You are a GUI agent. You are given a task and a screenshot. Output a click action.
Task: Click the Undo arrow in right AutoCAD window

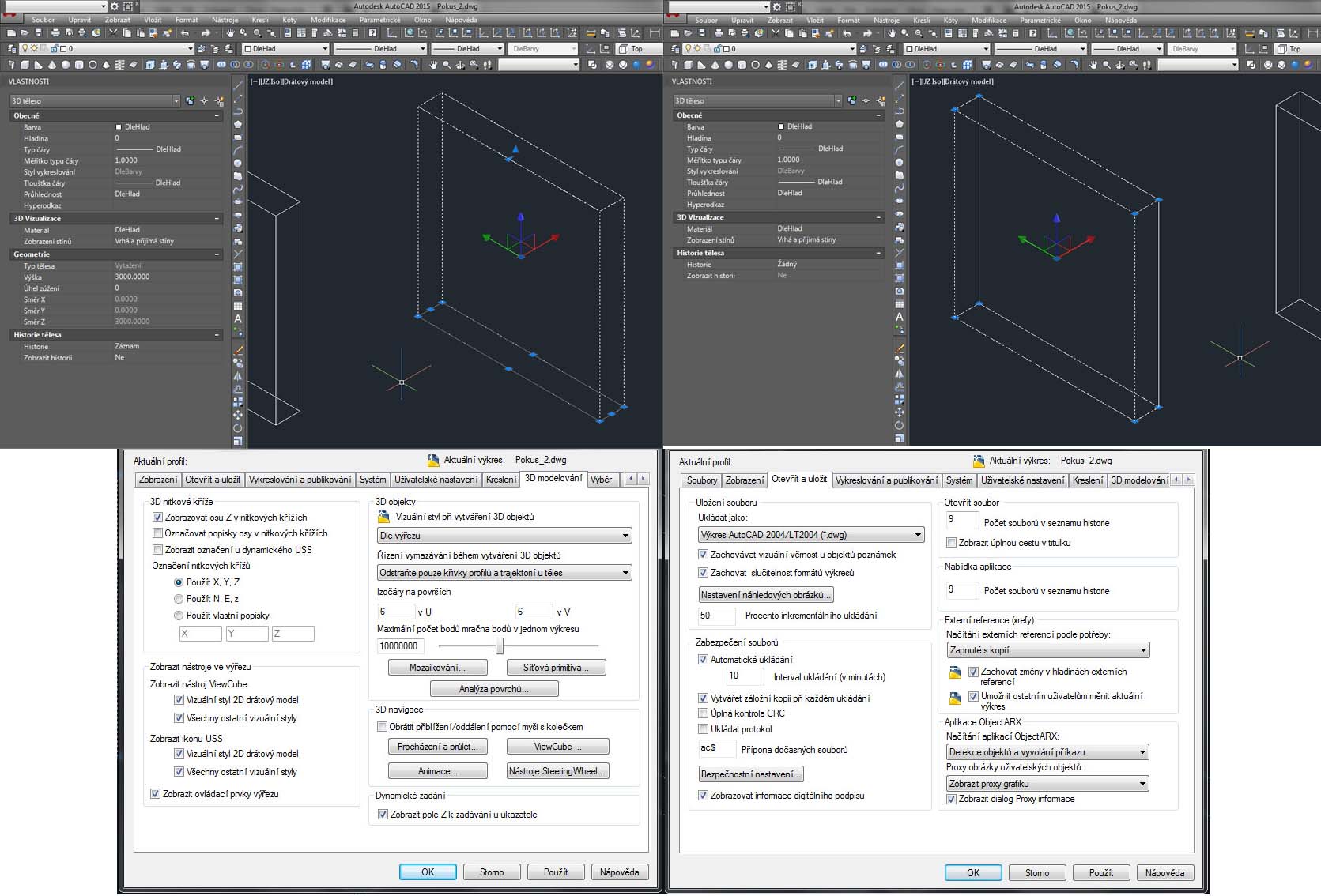point(847,33)
